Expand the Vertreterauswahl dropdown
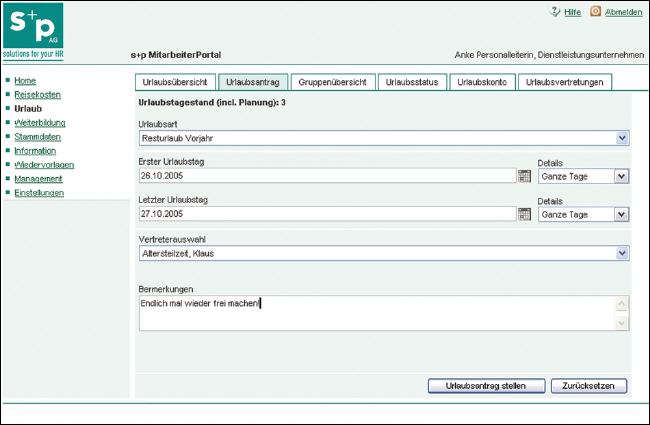The image size is (650, 425). (622, 253)
